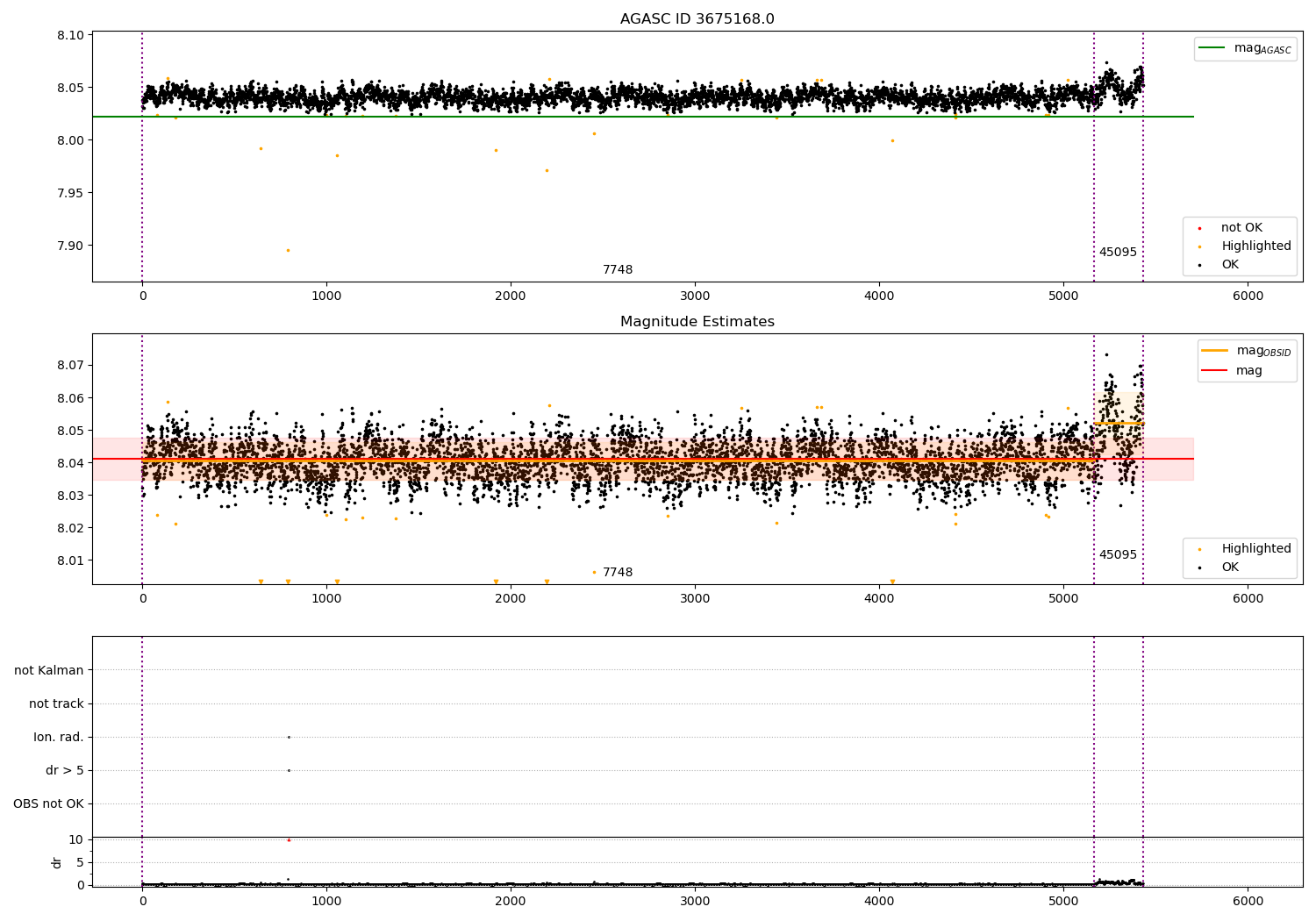The width and height of the screenshot is (1316, 921).
Task: Select the 45095 label in Magnitude Estimates plot
Action: pos(1118,555)
